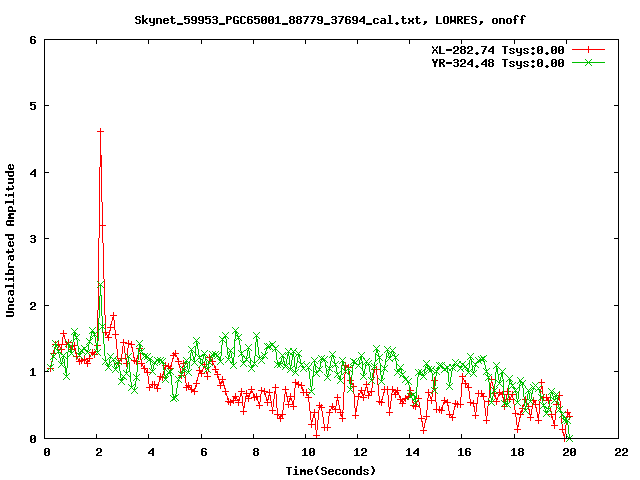This screenshot has width=640, height=480.
Task: Select the XL-282.74 Tsys:0.00 legend label
Action: point(498,50)
